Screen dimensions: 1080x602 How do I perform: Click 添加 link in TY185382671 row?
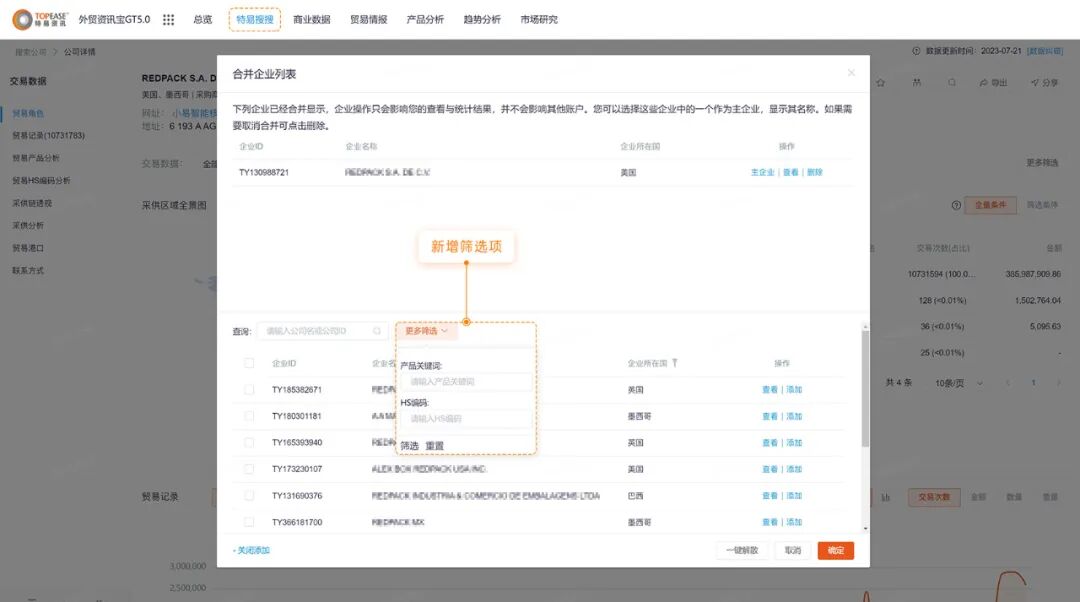click(x=794, y=390)
